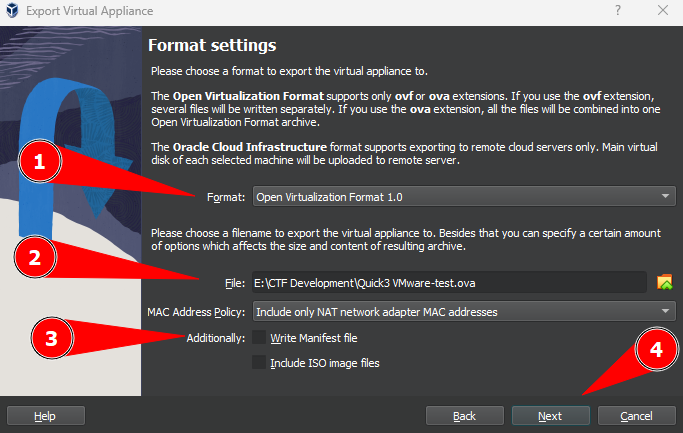Click the red circle numbered 3
The width and height of the screenshot is (683, 433).
[x=54, y=336]
